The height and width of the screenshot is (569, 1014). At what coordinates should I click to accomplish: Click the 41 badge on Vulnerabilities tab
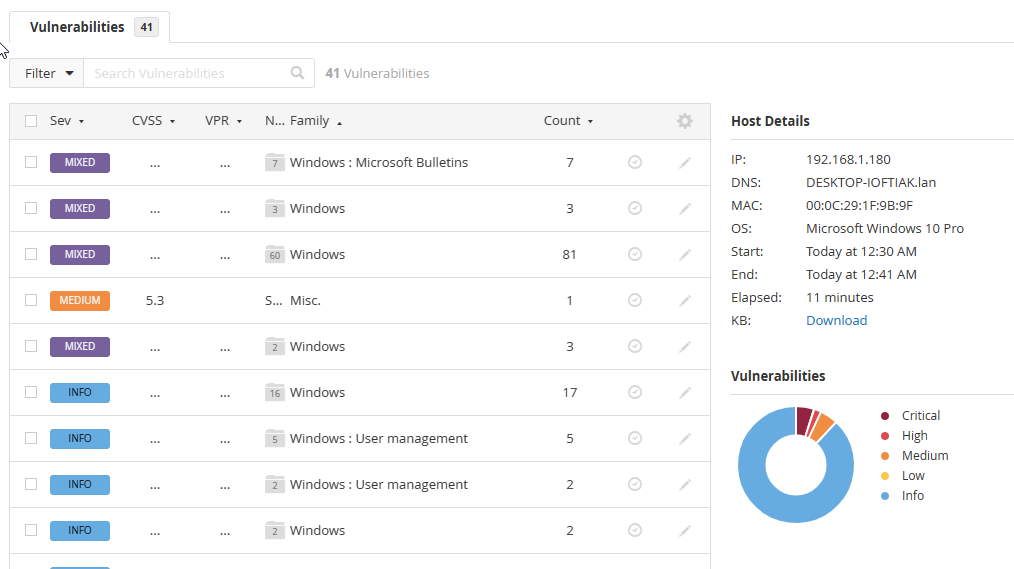click(146, 27)
